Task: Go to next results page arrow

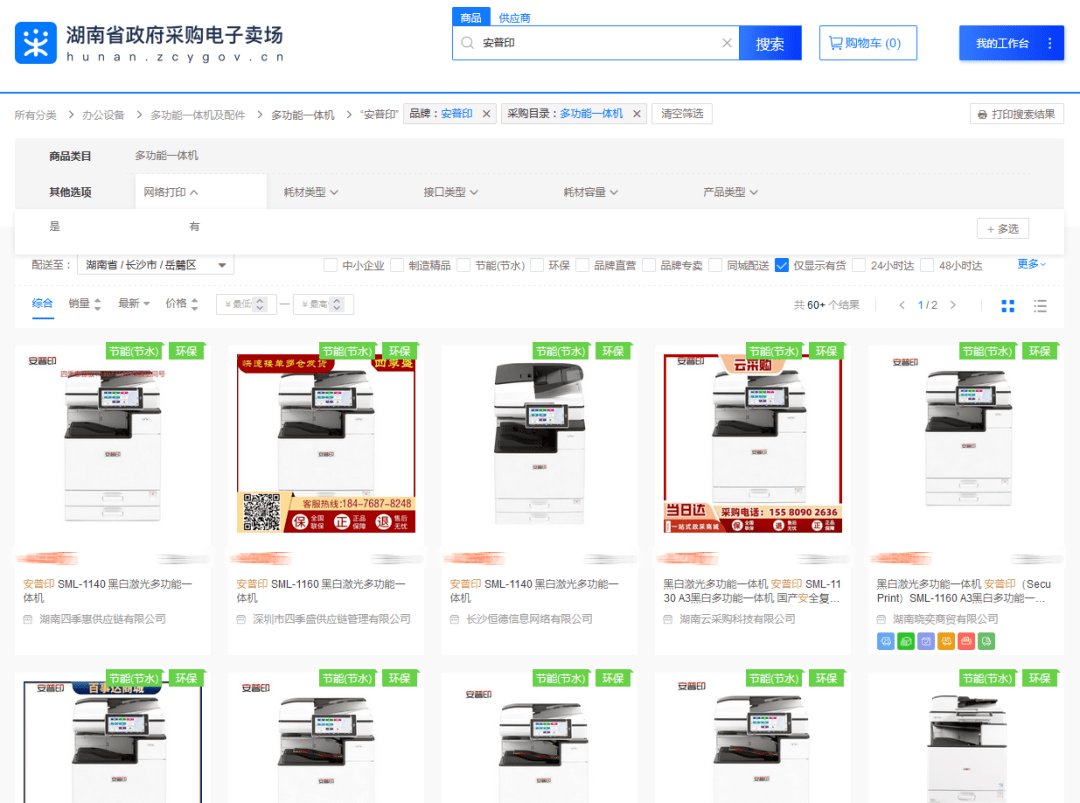Action: point(953,305)
